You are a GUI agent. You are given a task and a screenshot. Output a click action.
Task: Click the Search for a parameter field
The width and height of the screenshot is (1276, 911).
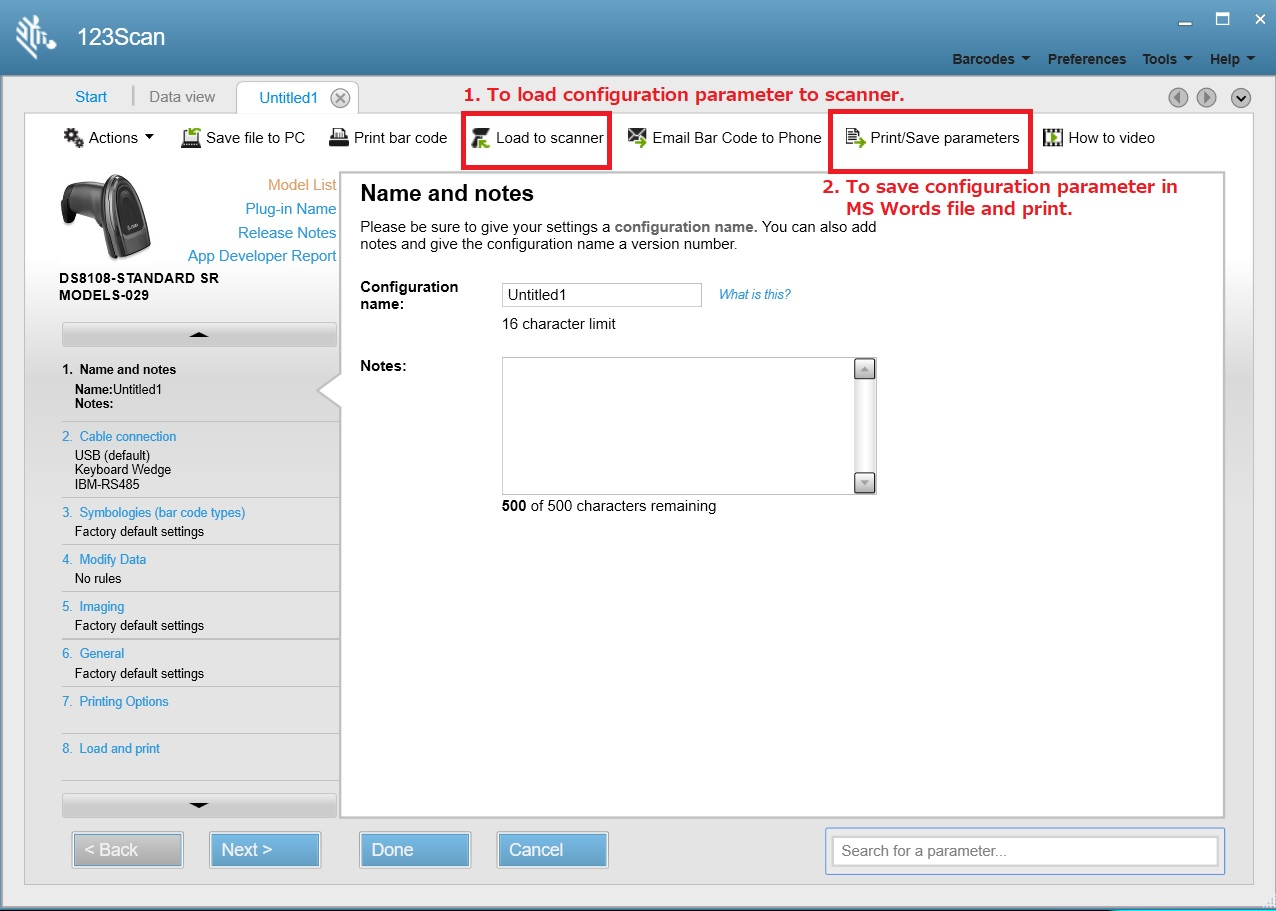[x=1024, y=851]
